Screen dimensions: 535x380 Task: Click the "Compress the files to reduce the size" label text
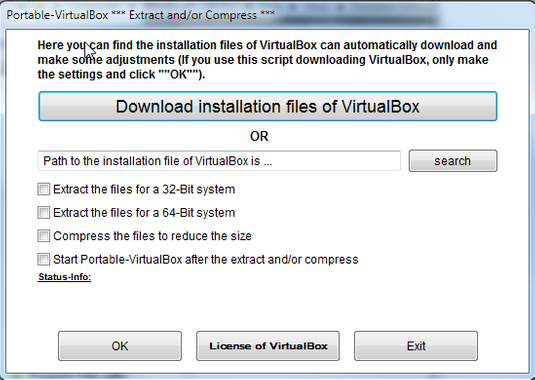pyautogui.click(x=152, y=236)
